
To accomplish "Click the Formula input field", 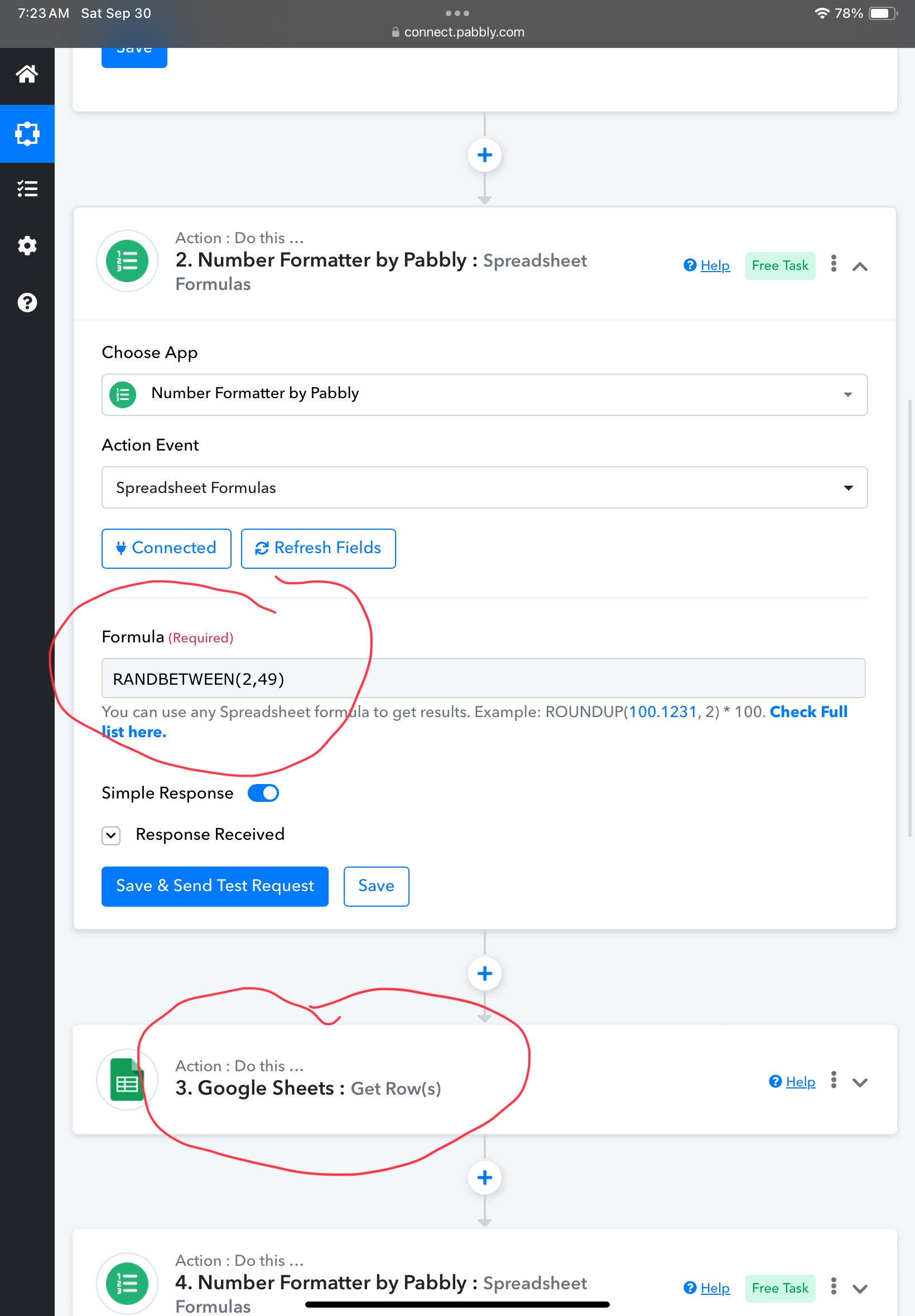I will coord(483,678).
